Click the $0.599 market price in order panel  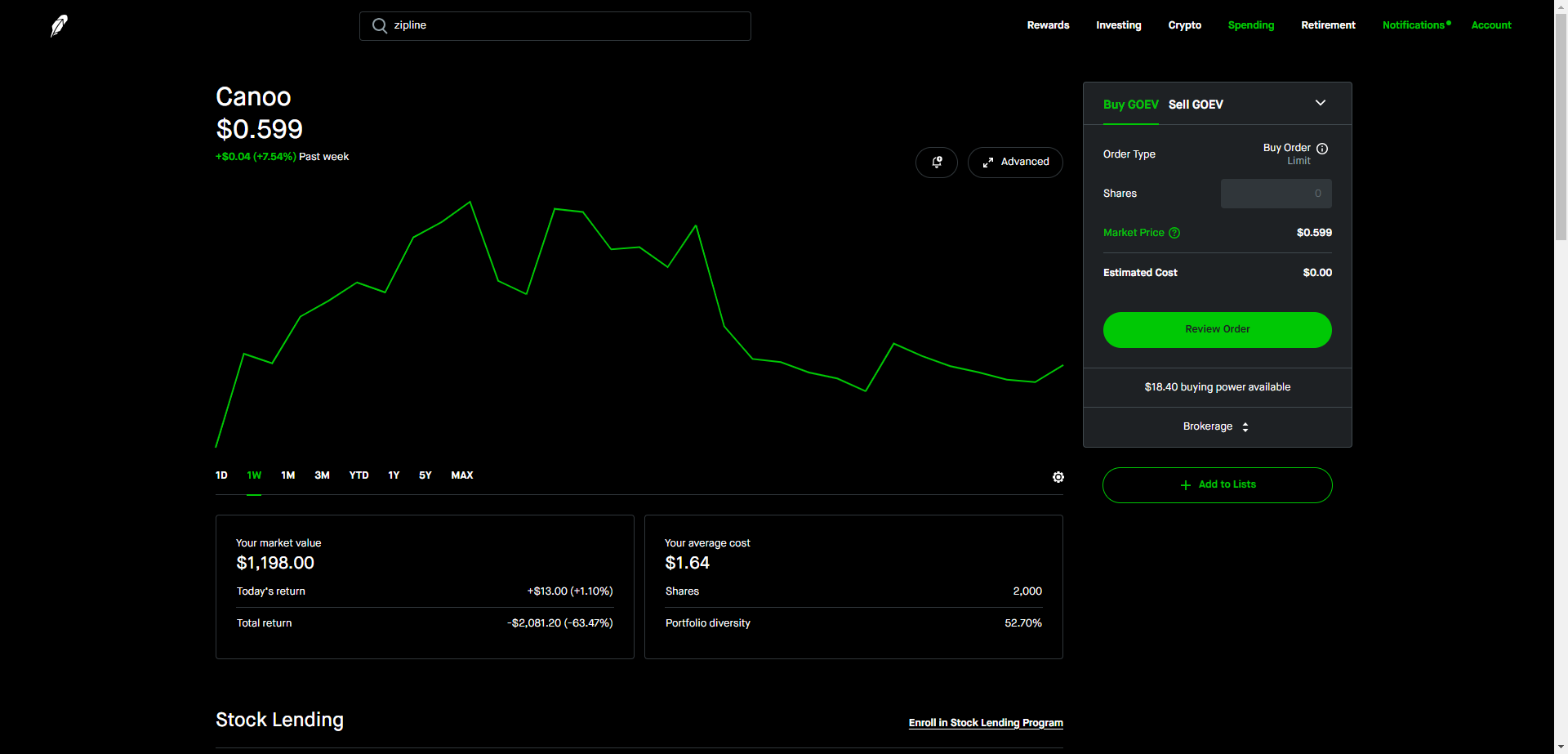pos(1314,233)
